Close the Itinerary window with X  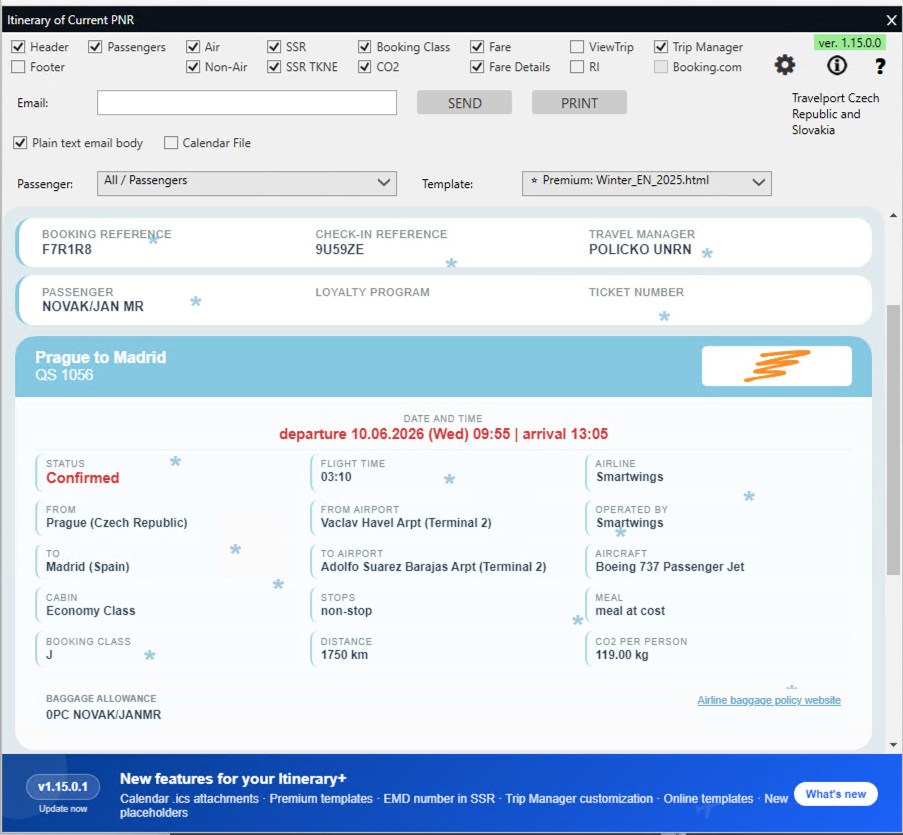point(891,19)
